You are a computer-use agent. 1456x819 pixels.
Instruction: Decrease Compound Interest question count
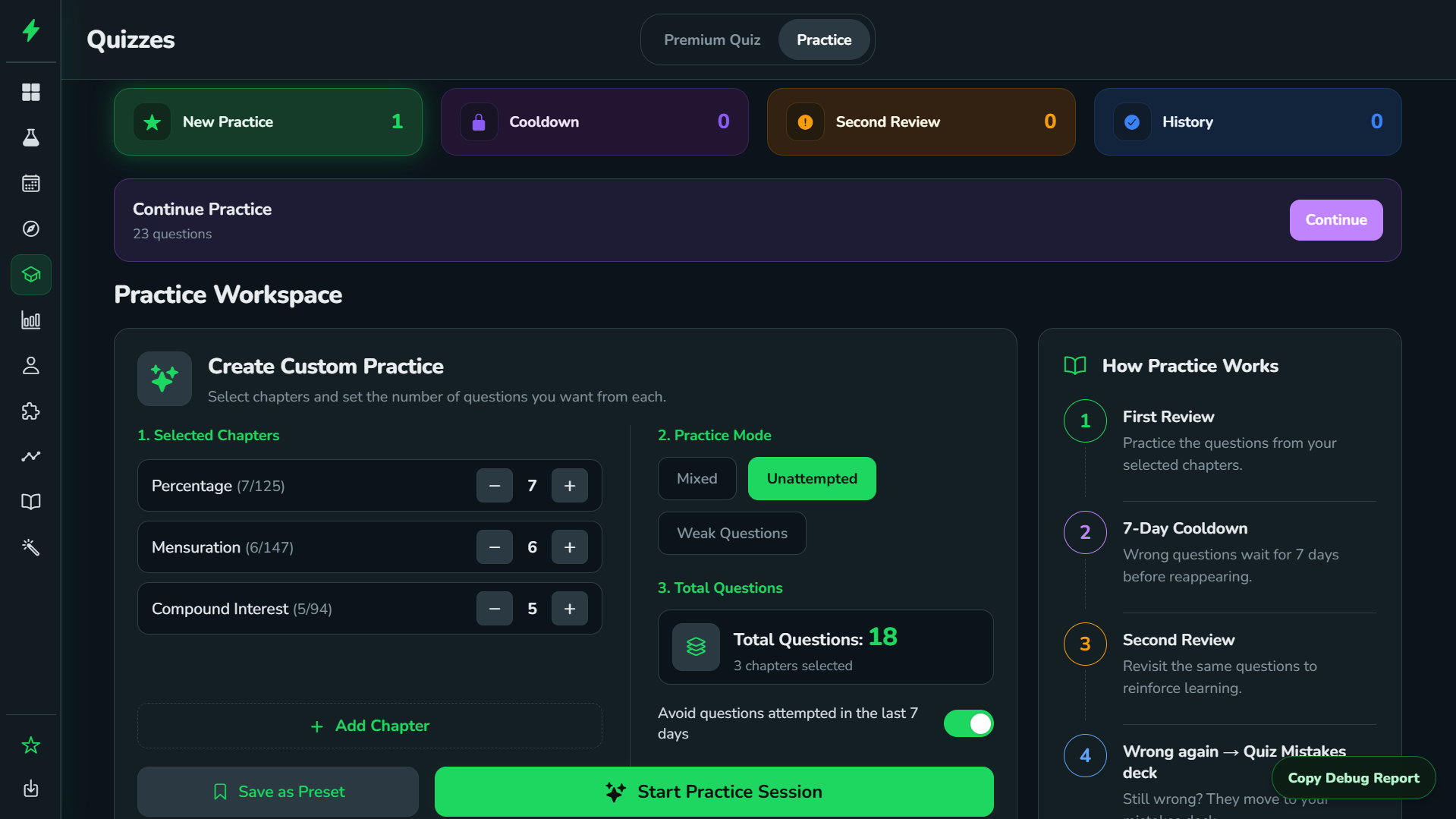pyautogui.click(x=495, y=609)
